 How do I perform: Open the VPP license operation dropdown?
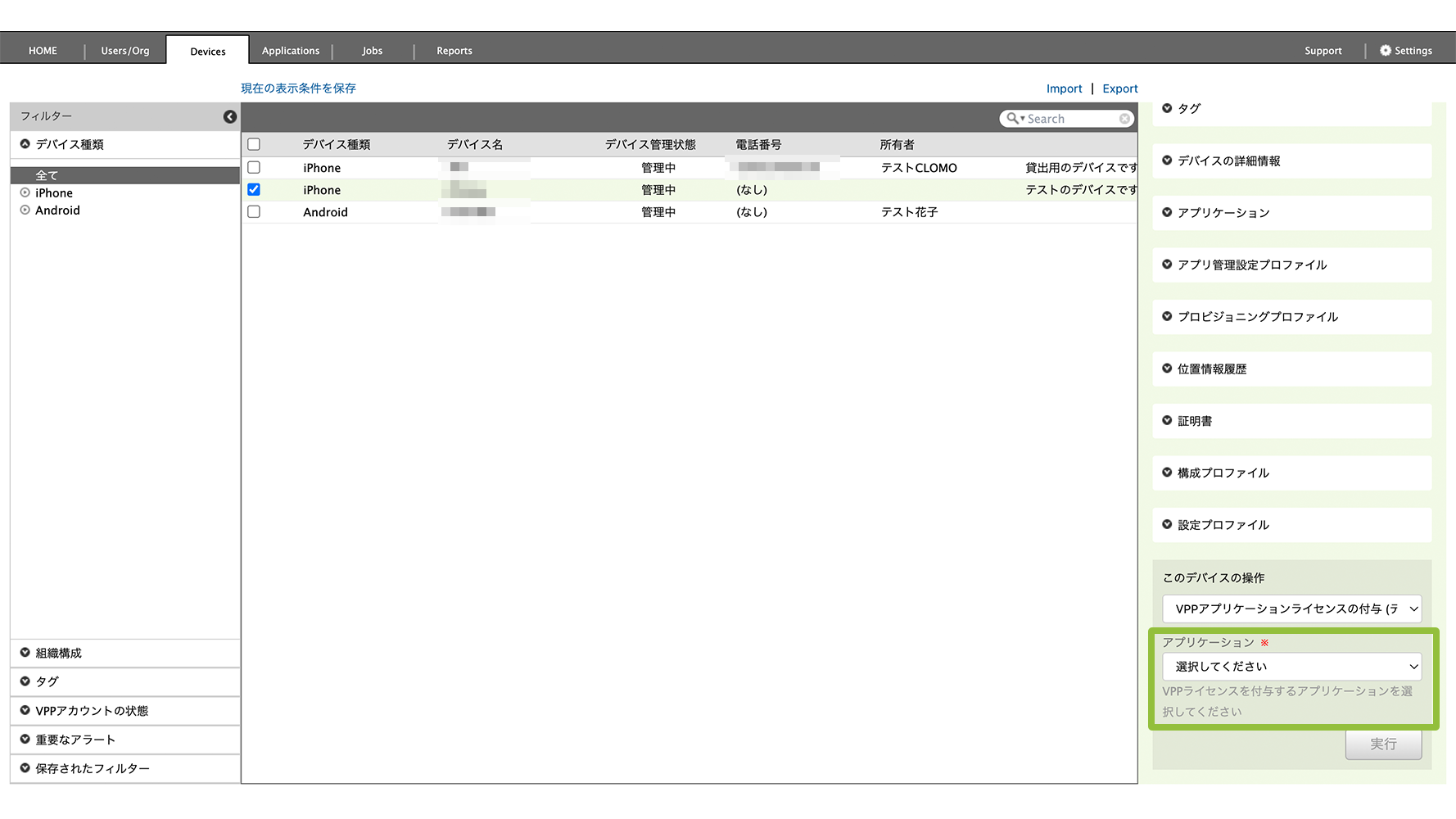tap(1291, 609)
